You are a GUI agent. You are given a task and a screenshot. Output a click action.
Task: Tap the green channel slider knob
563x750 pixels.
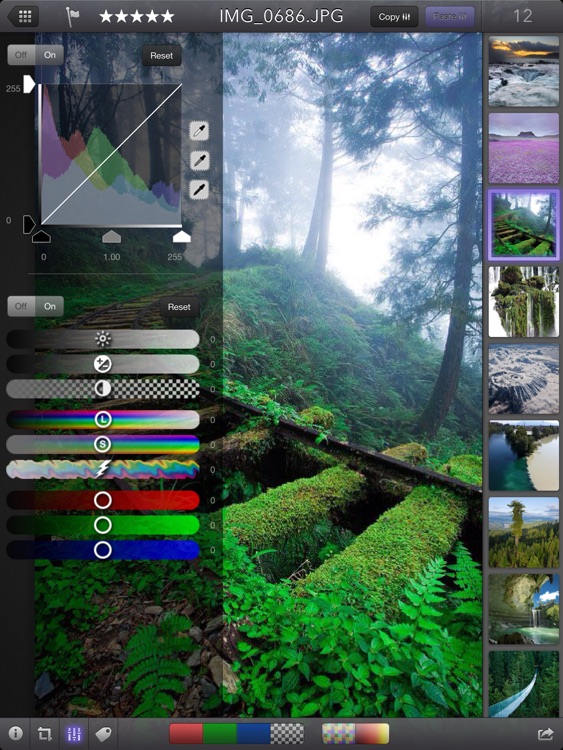103,525
